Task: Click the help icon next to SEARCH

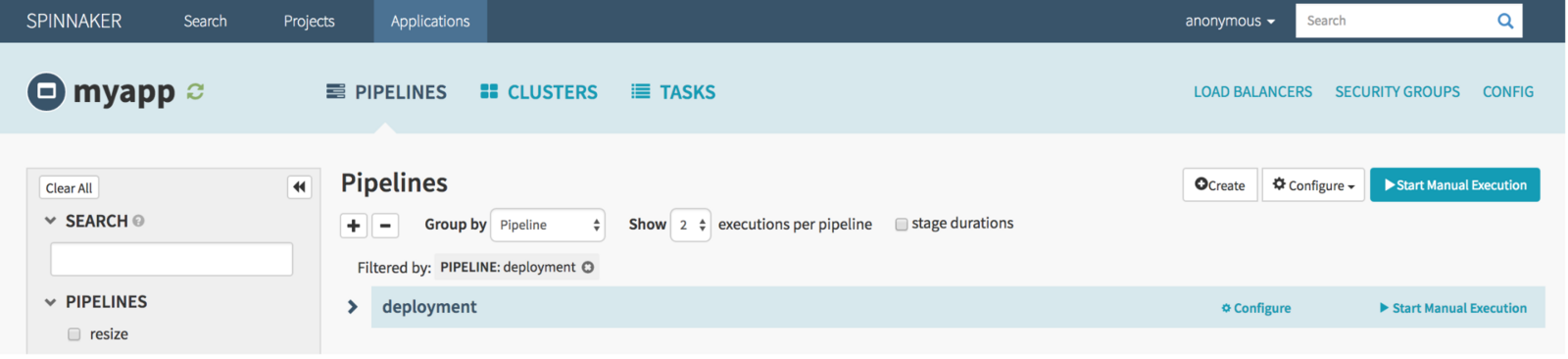Action: click(138, 221)
